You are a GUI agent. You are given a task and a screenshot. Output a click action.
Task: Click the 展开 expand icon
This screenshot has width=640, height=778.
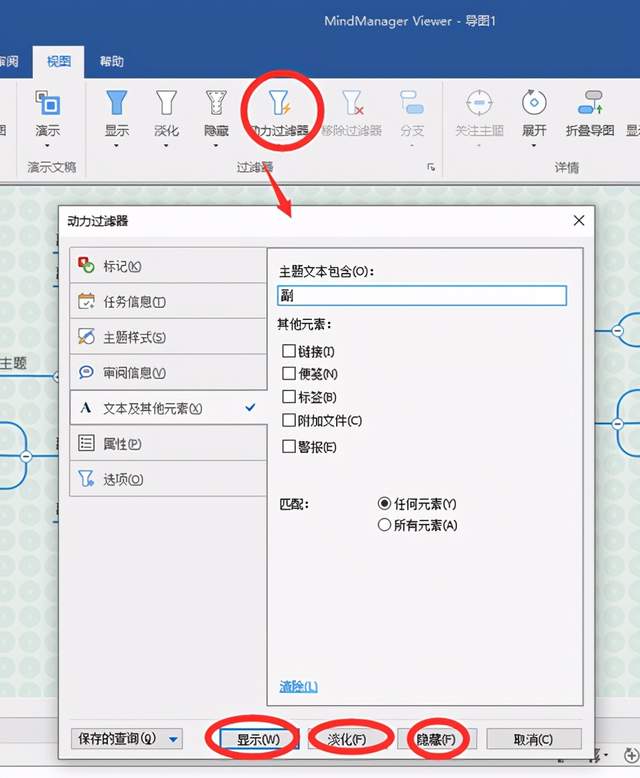tap(534, 103)
